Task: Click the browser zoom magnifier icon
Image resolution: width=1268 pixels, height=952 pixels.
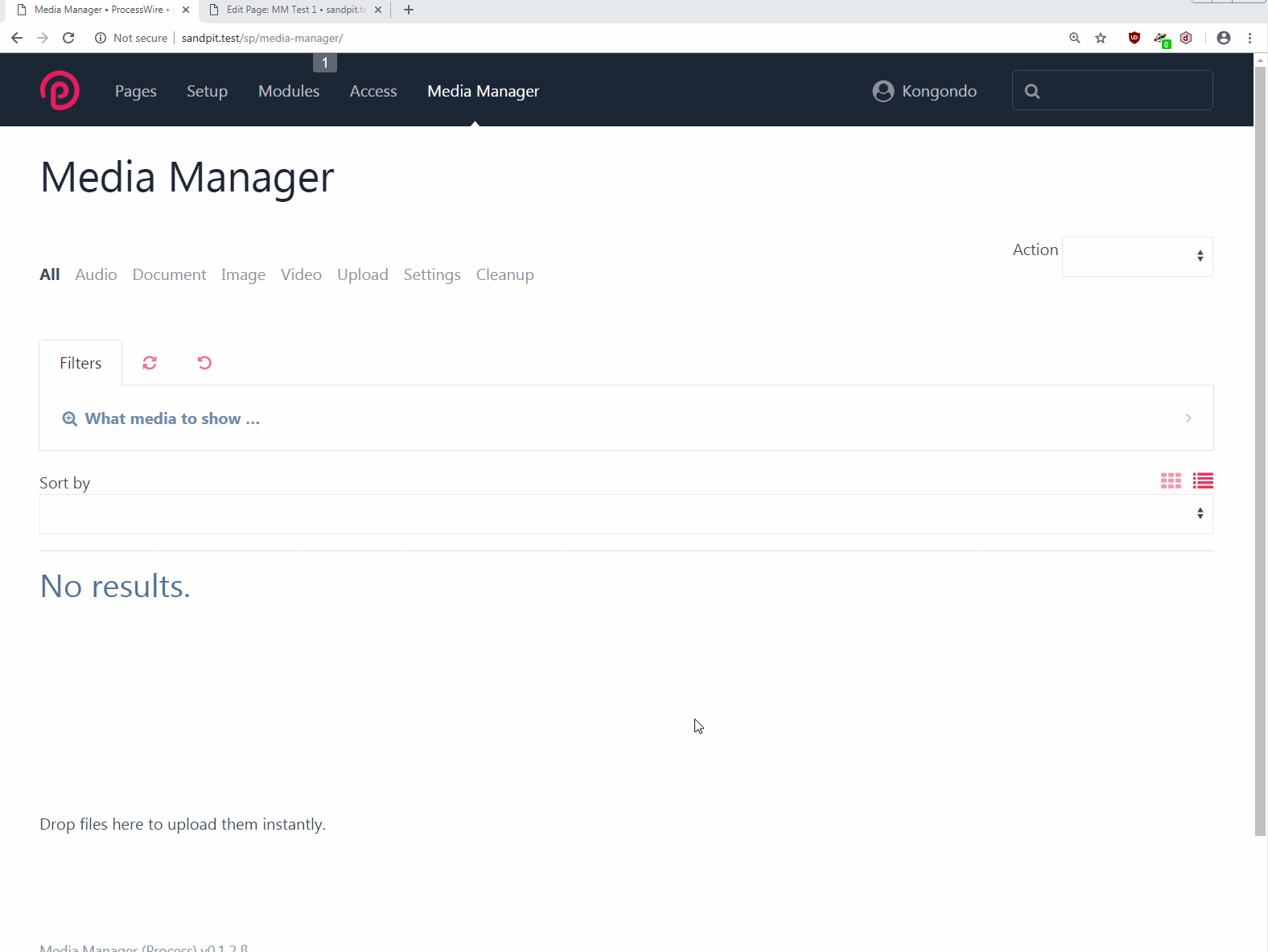Action: tap(1074, 38)
